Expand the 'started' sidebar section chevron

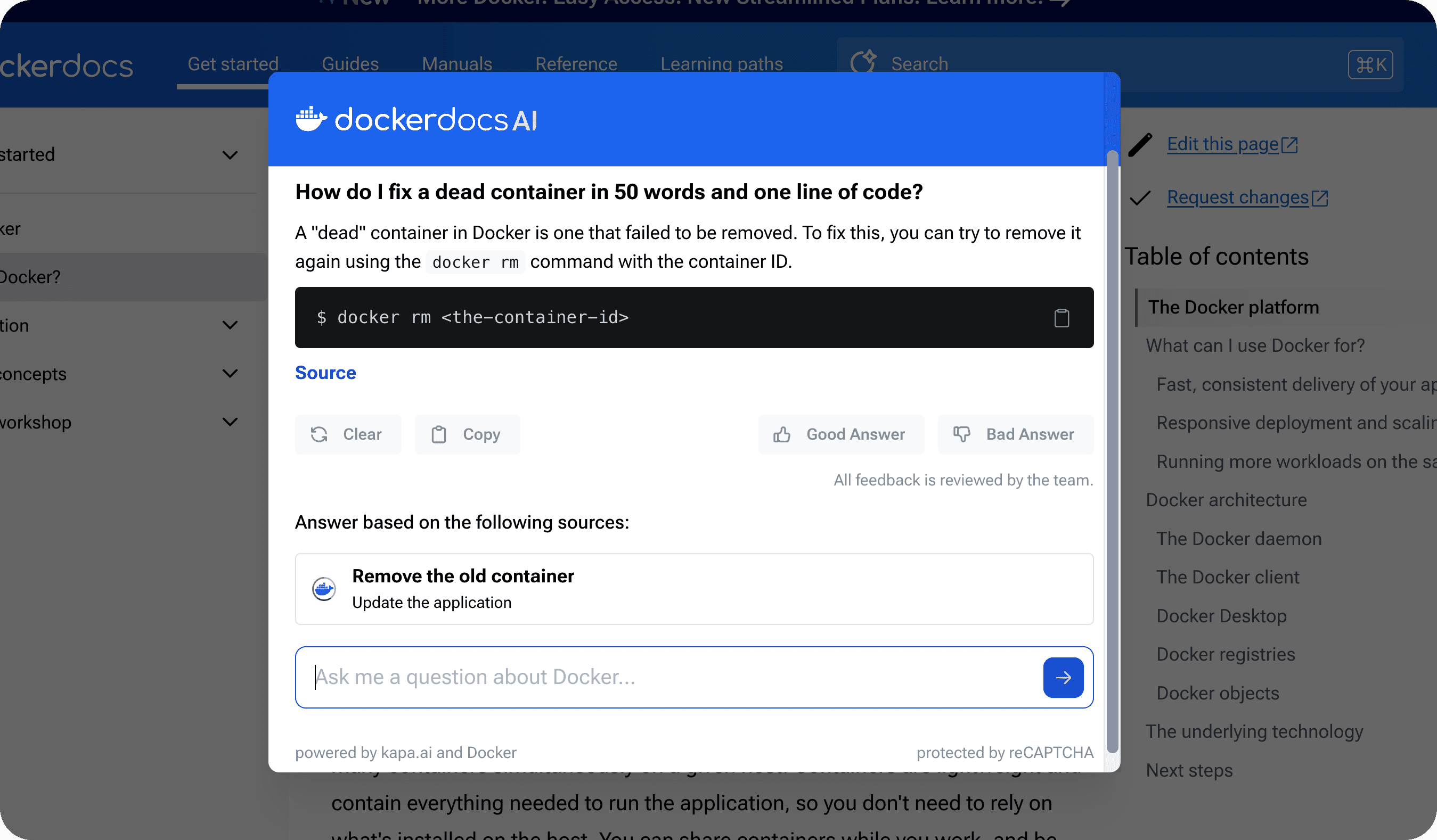(230, 155)
